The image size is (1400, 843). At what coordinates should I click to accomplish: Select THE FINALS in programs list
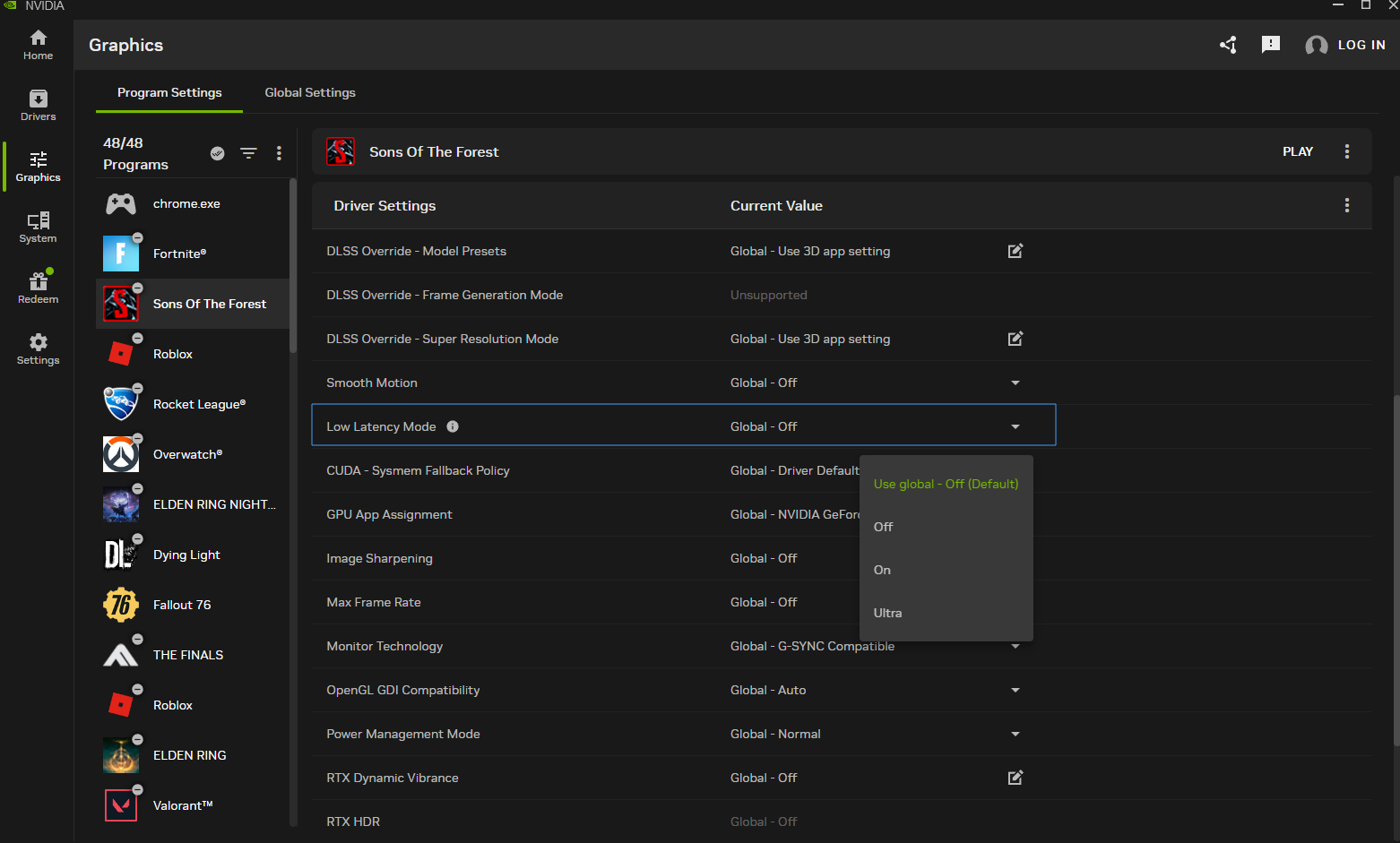[193, 655]
